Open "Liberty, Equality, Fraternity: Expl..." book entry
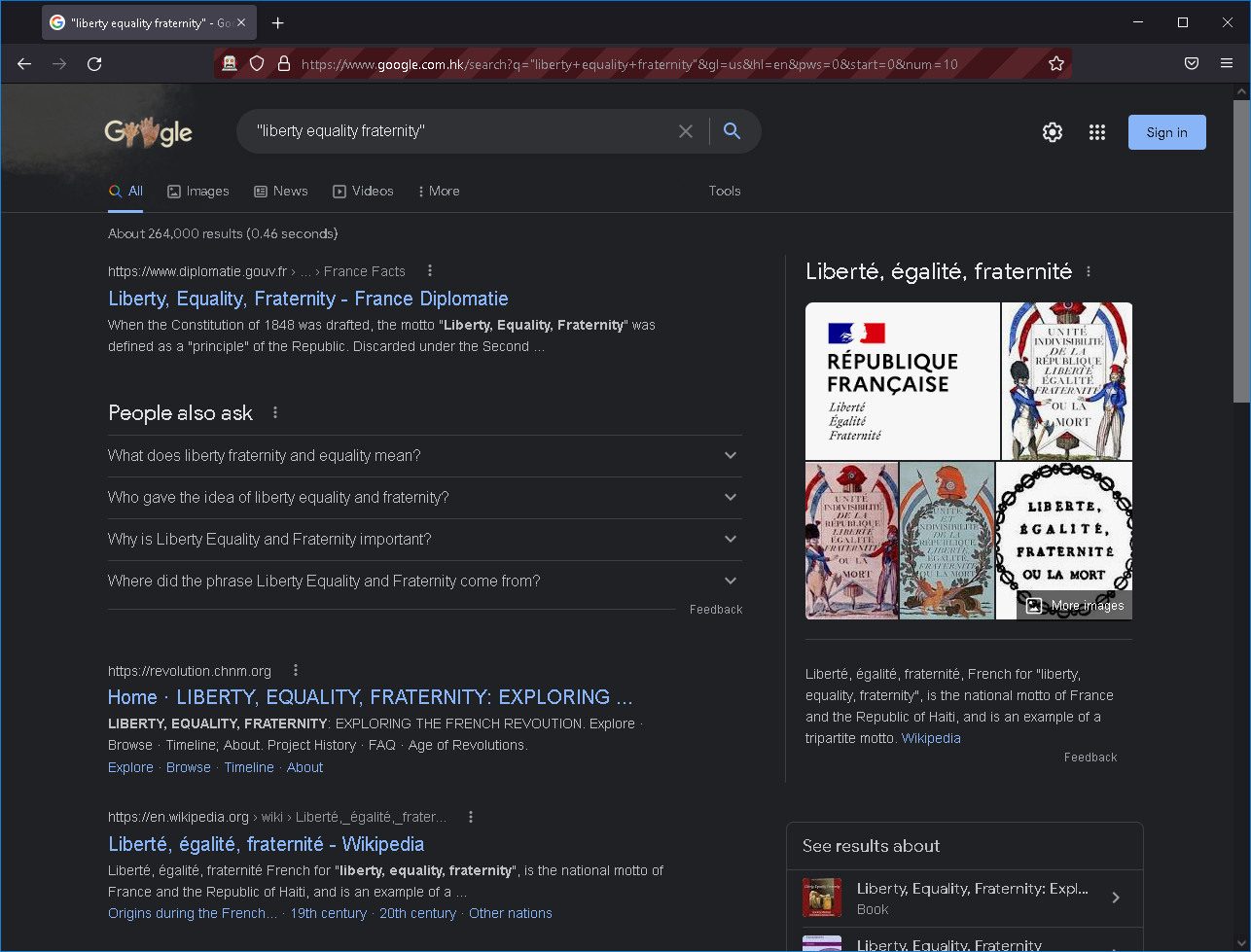 coord(963,898)
